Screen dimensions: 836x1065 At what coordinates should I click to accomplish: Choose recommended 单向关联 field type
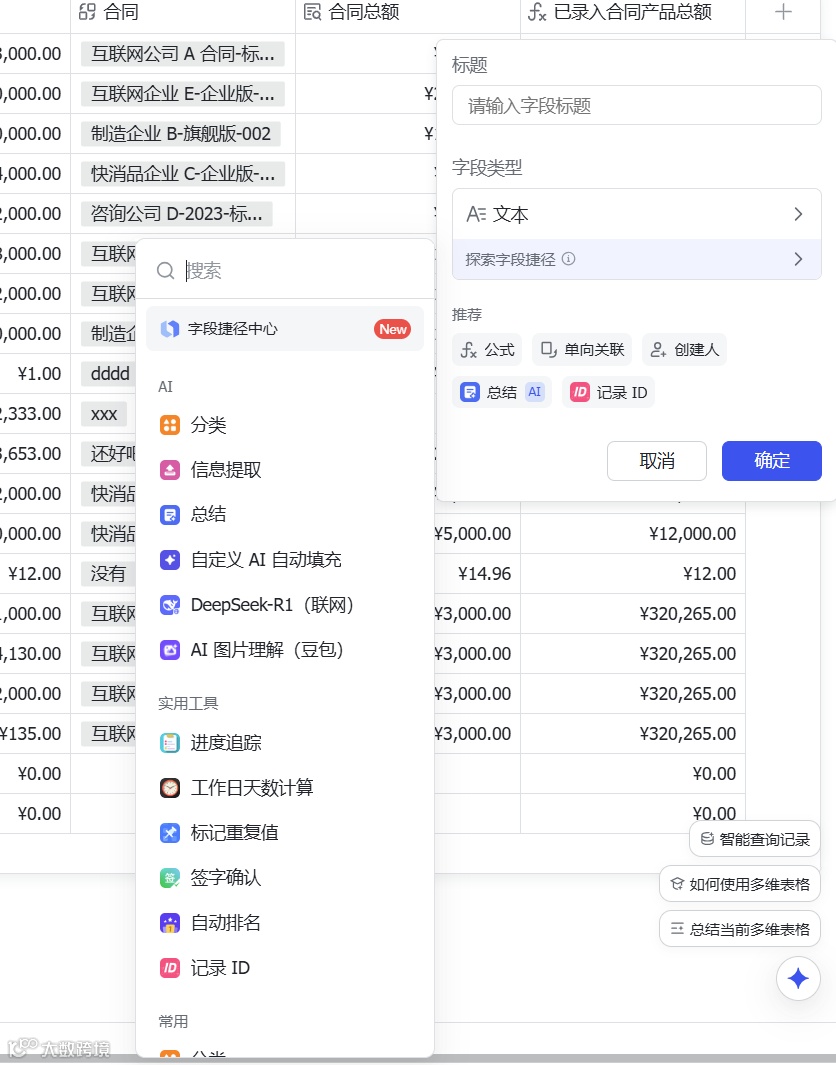pyautogui.click(x=582, y=350)
